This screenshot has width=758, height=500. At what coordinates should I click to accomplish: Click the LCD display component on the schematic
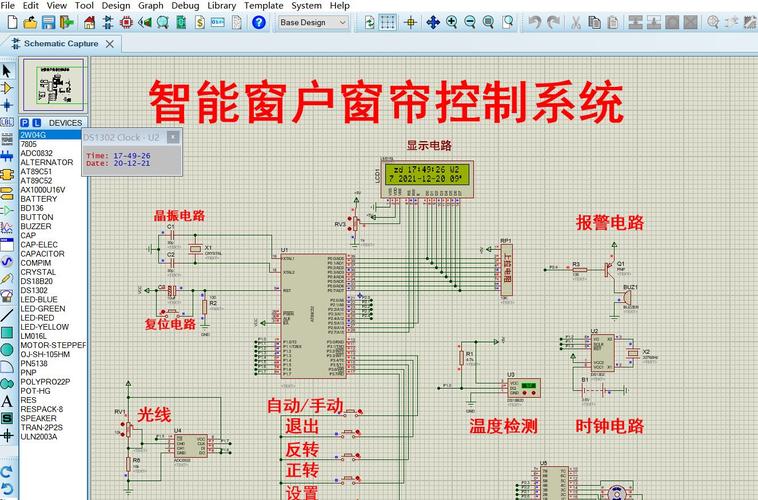(x=427, y=179)
